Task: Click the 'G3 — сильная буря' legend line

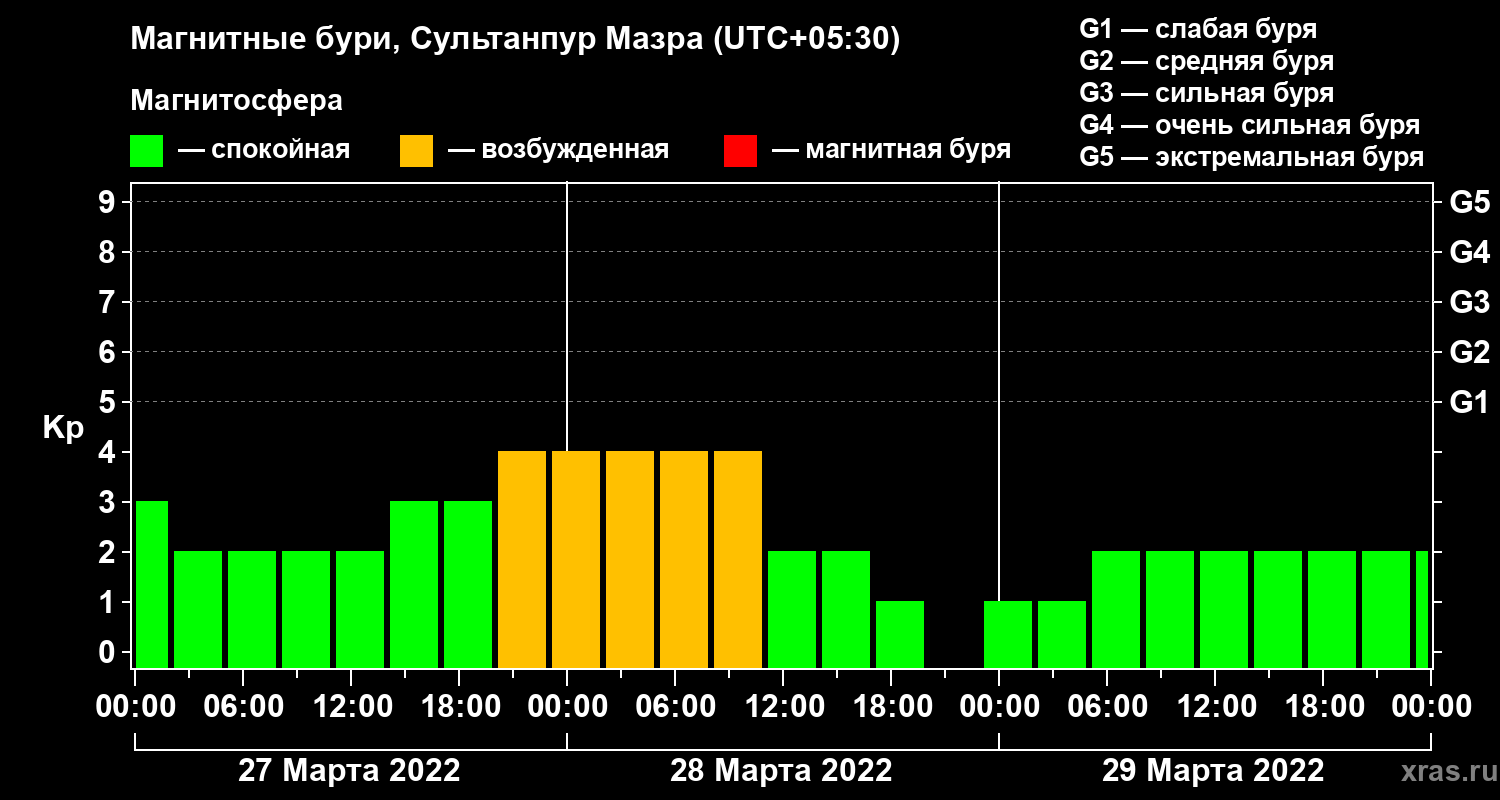Action: pyautogui.click(x=1207, y=93)
